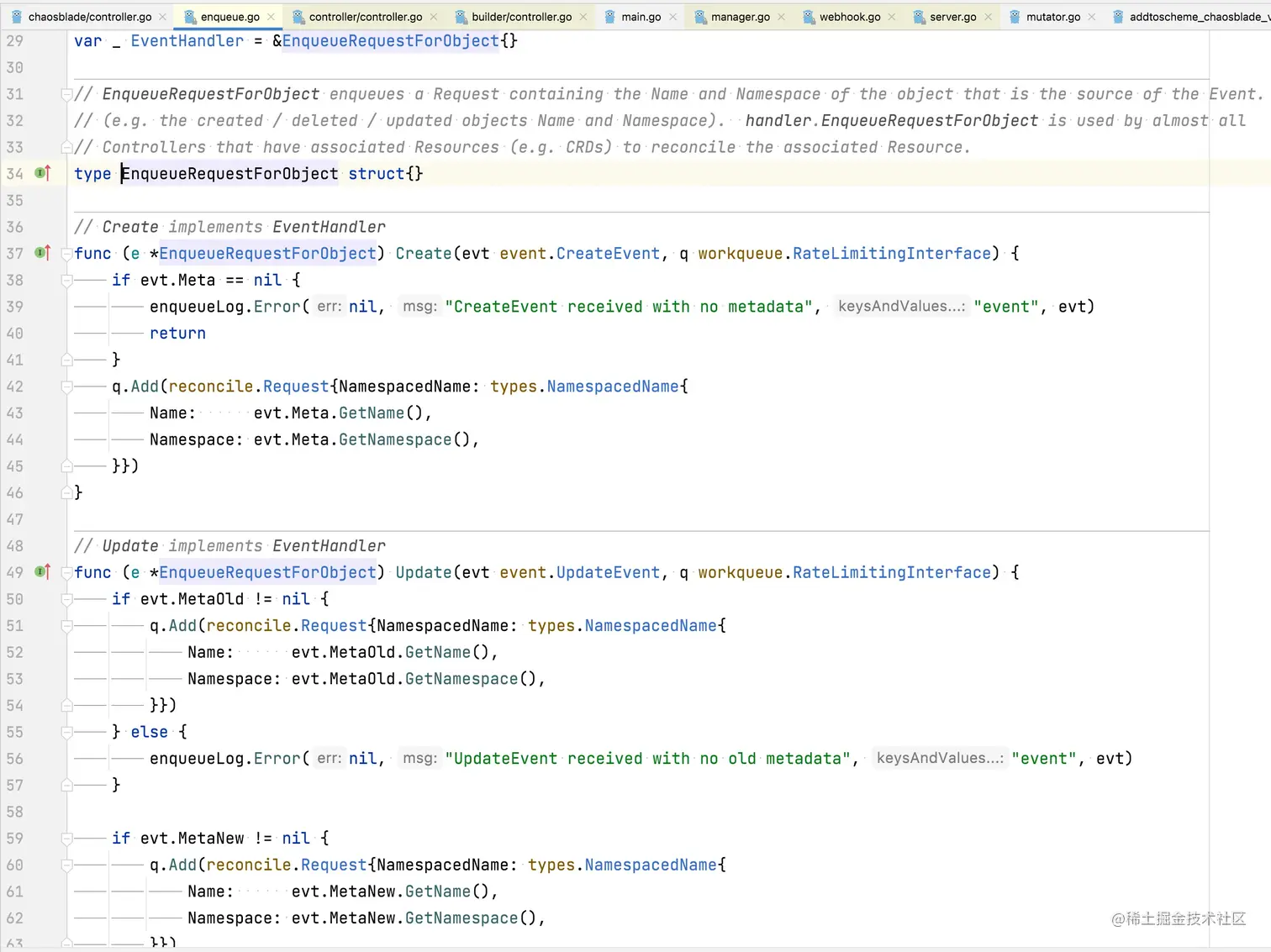Fold the 'if evt.MetaOld != nil' block
Screen dimensions: 1271x952
[x=66, y=599]
